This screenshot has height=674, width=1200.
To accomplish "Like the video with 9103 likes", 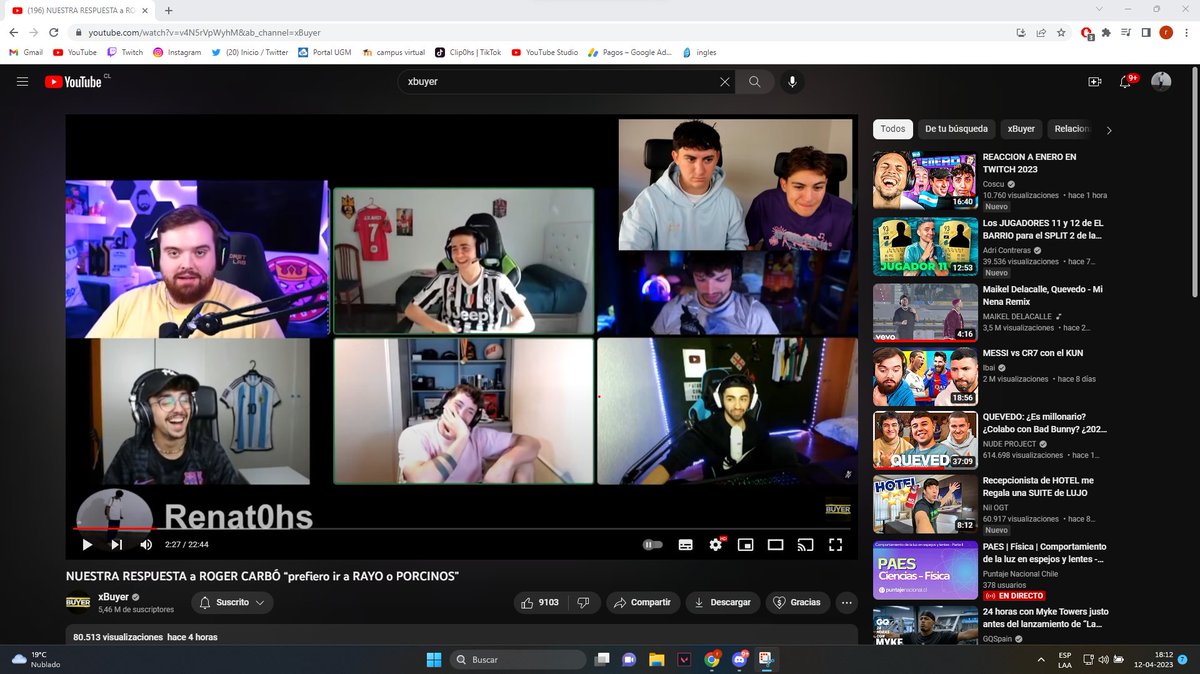I will tap(540, 602).
